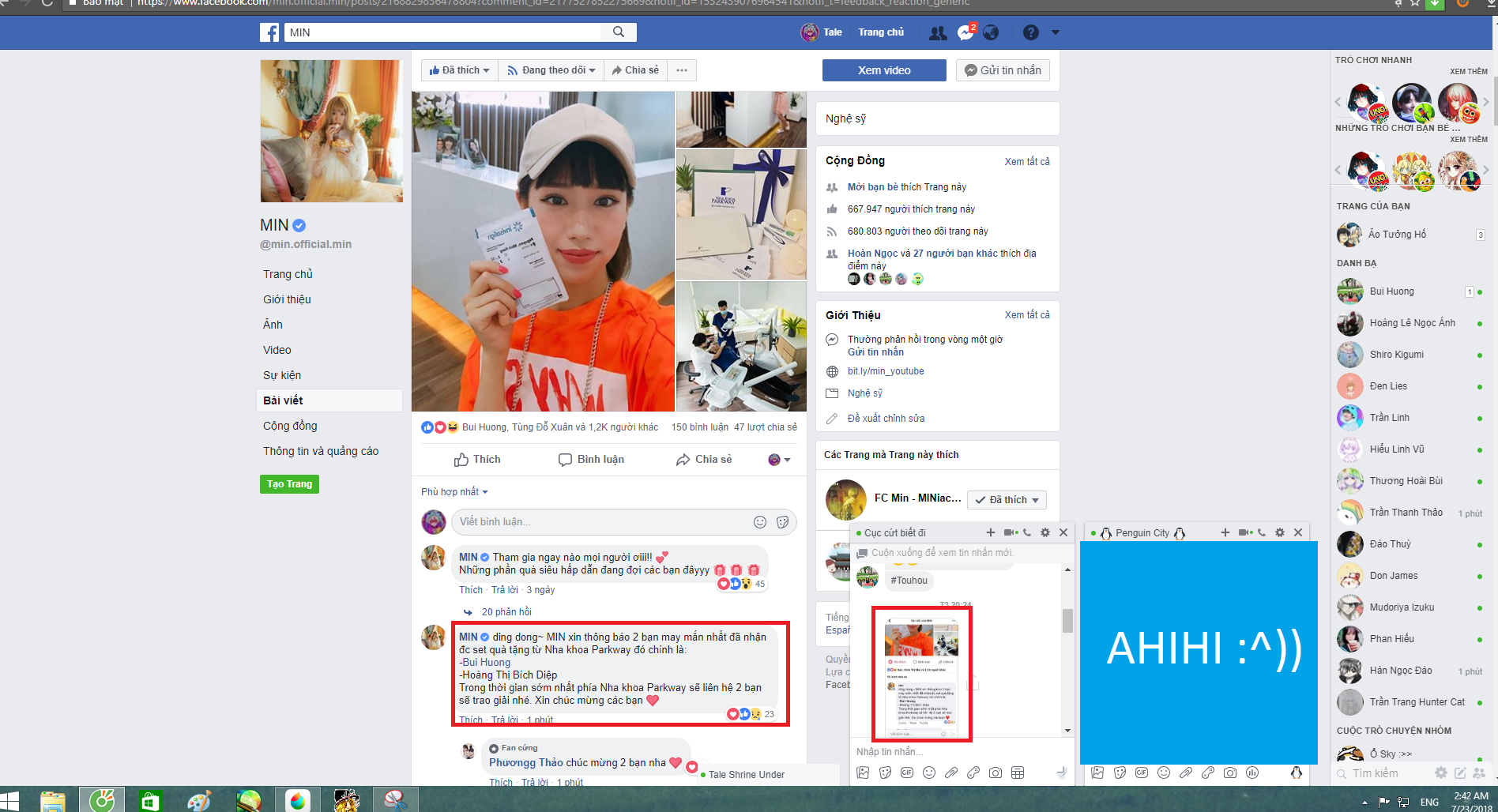
Task: Open Giới thiệu in page sidebar
Action: tap(287, 299)
